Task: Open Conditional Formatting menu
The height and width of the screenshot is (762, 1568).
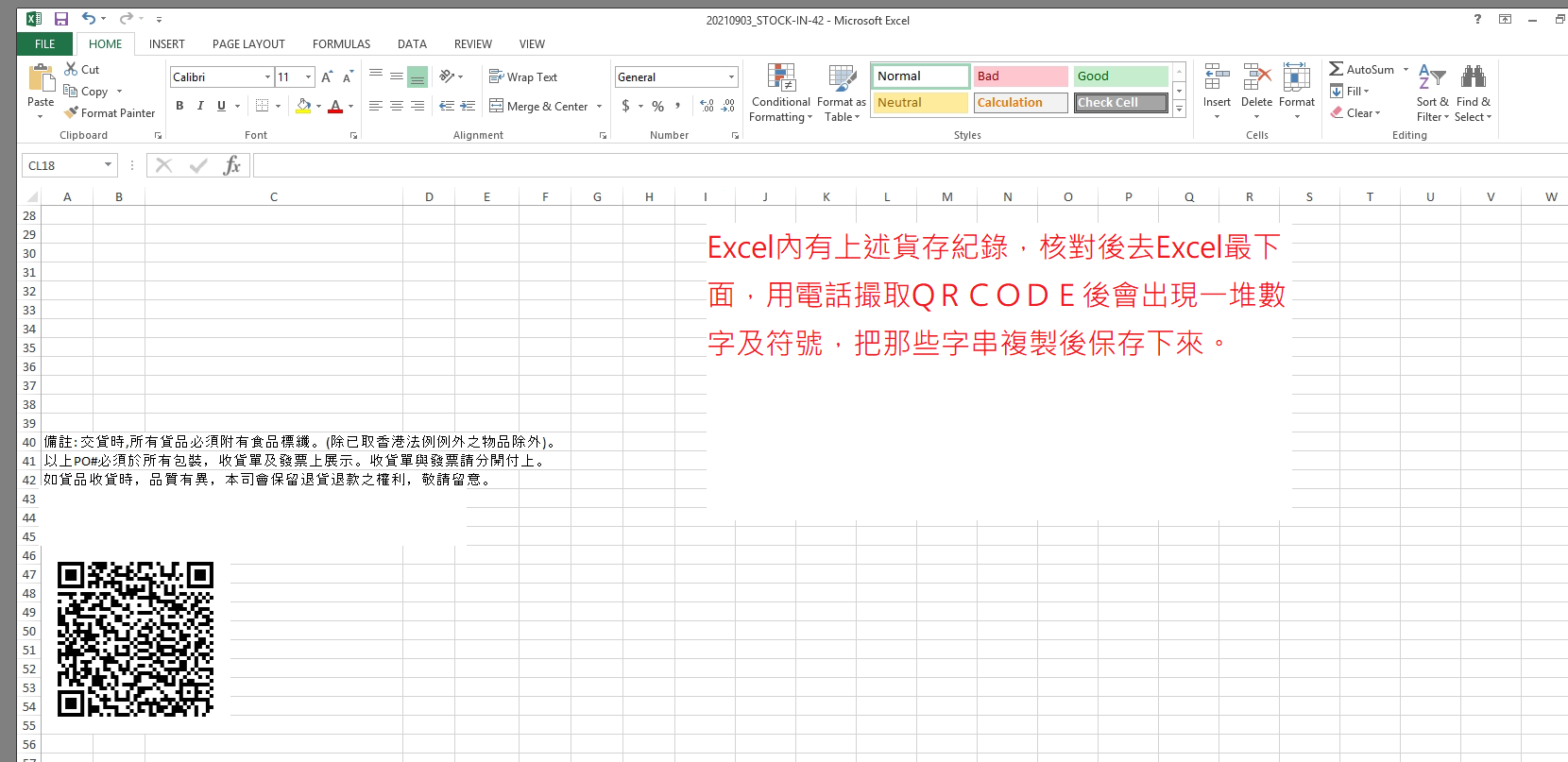Action: 781,93
